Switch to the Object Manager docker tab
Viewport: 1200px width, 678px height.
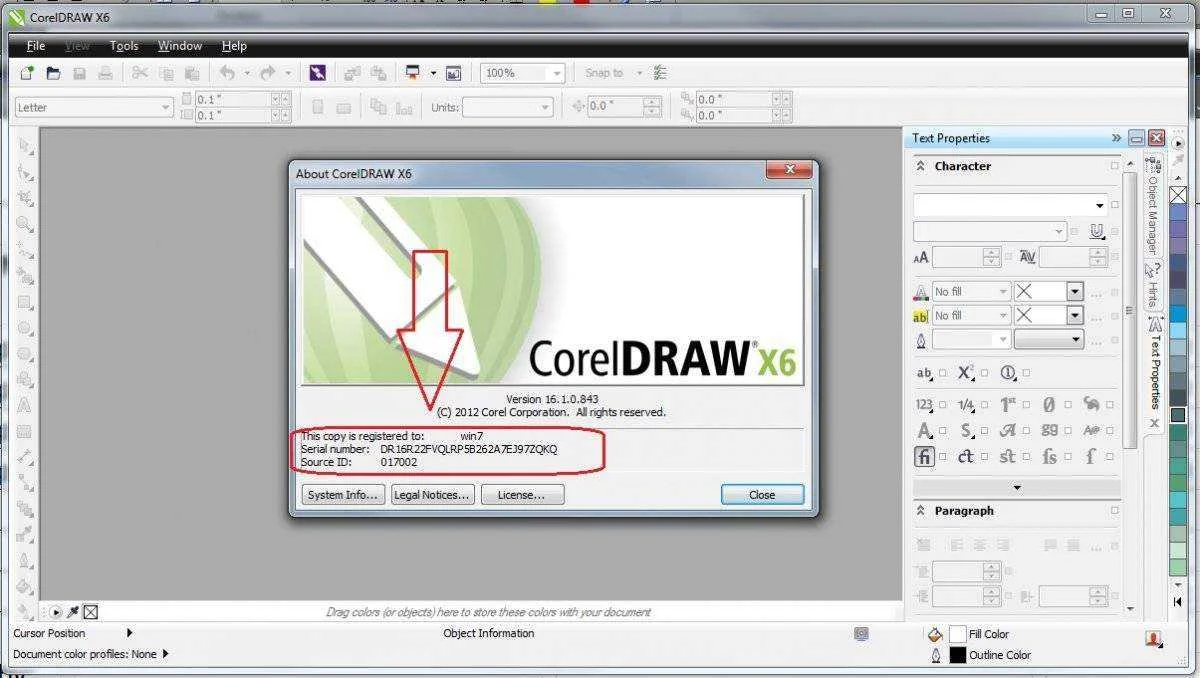click(1152, 206)
